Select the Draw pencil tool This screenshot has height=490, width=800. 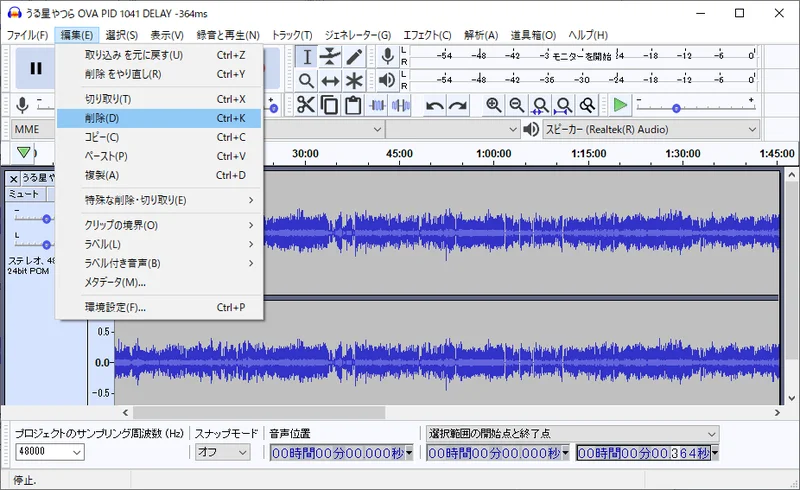[x=354, y=57]
